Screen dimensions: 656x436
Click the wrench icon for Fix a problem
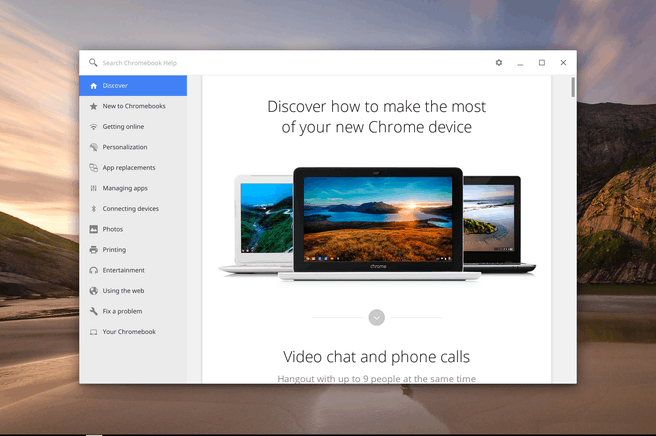(x=93, y=311)
